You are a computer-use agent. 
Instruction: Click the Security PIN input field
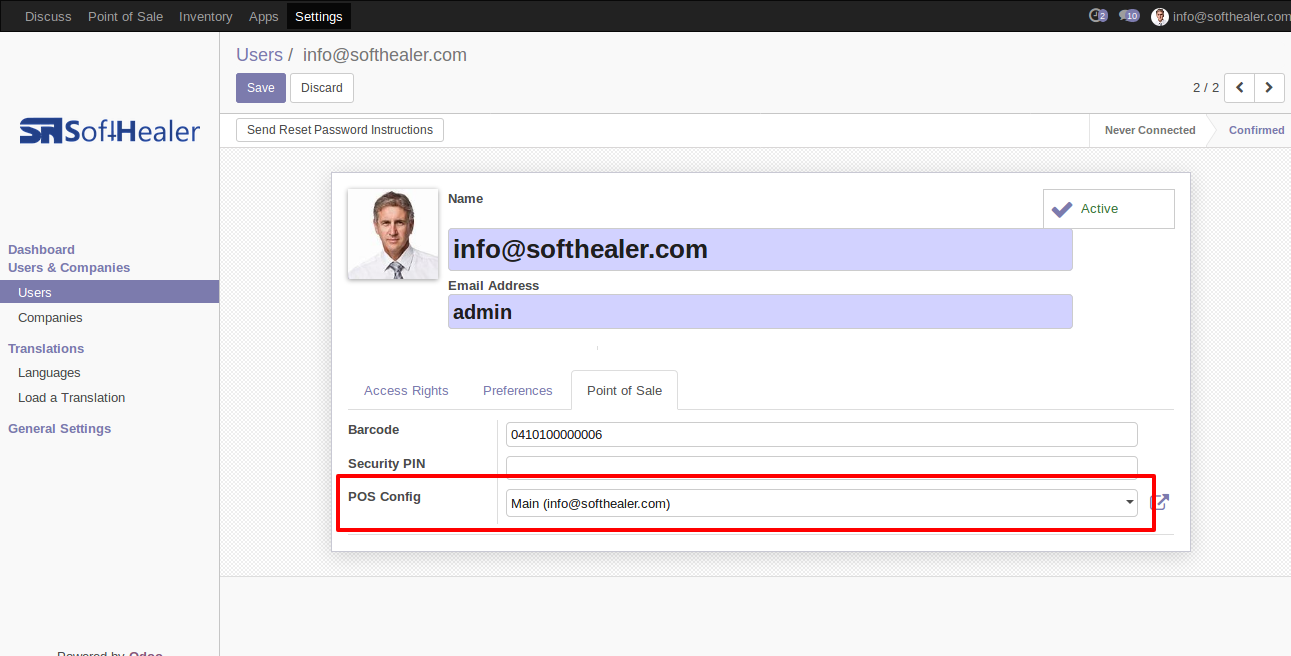(x=821, y=466)
